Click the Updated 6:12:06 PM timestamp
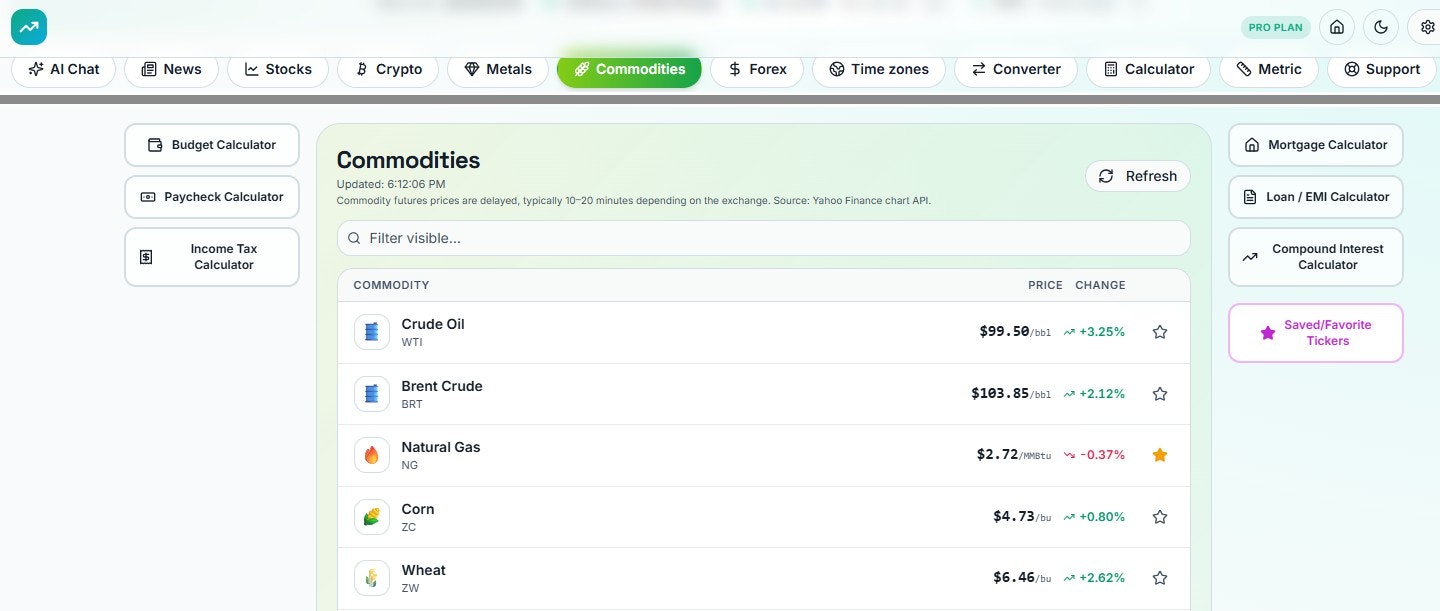 391,185
